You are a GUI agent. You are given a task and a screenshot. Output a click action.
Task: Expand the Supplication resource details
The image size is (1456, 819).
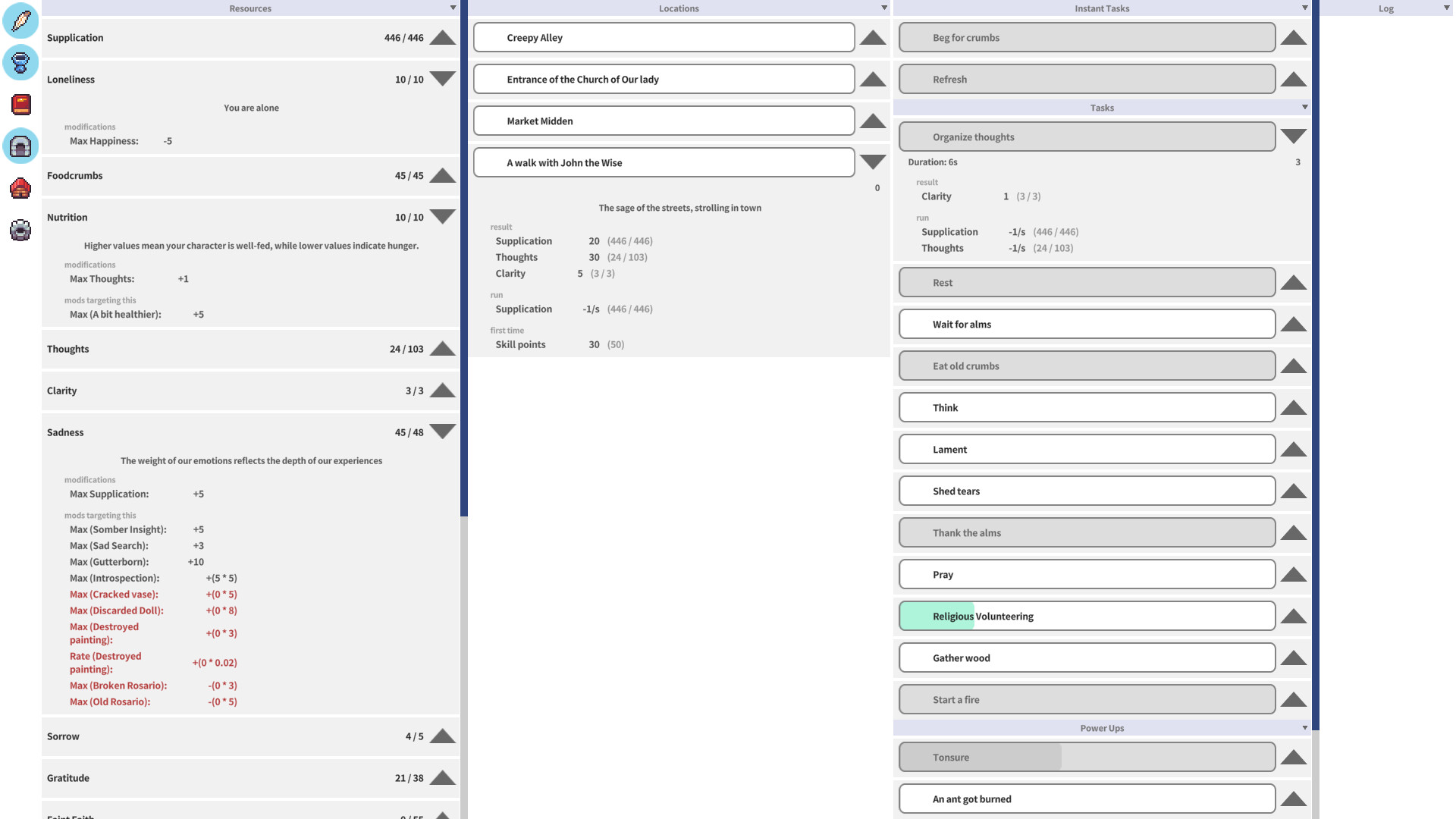click(x=443, y=37)
